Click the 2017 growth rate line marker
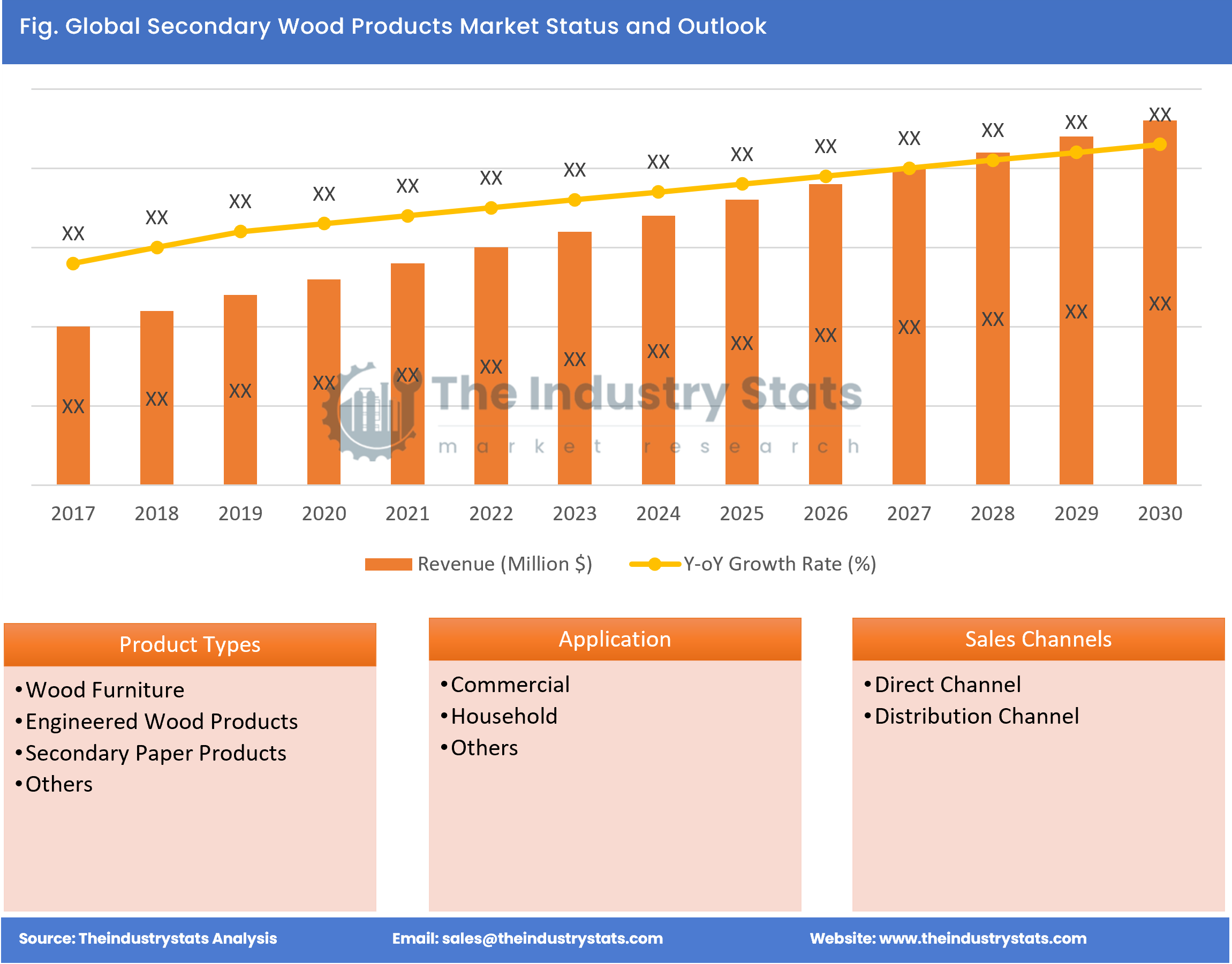The height and width of the screenshot is (964, 1232). (73, 263)
